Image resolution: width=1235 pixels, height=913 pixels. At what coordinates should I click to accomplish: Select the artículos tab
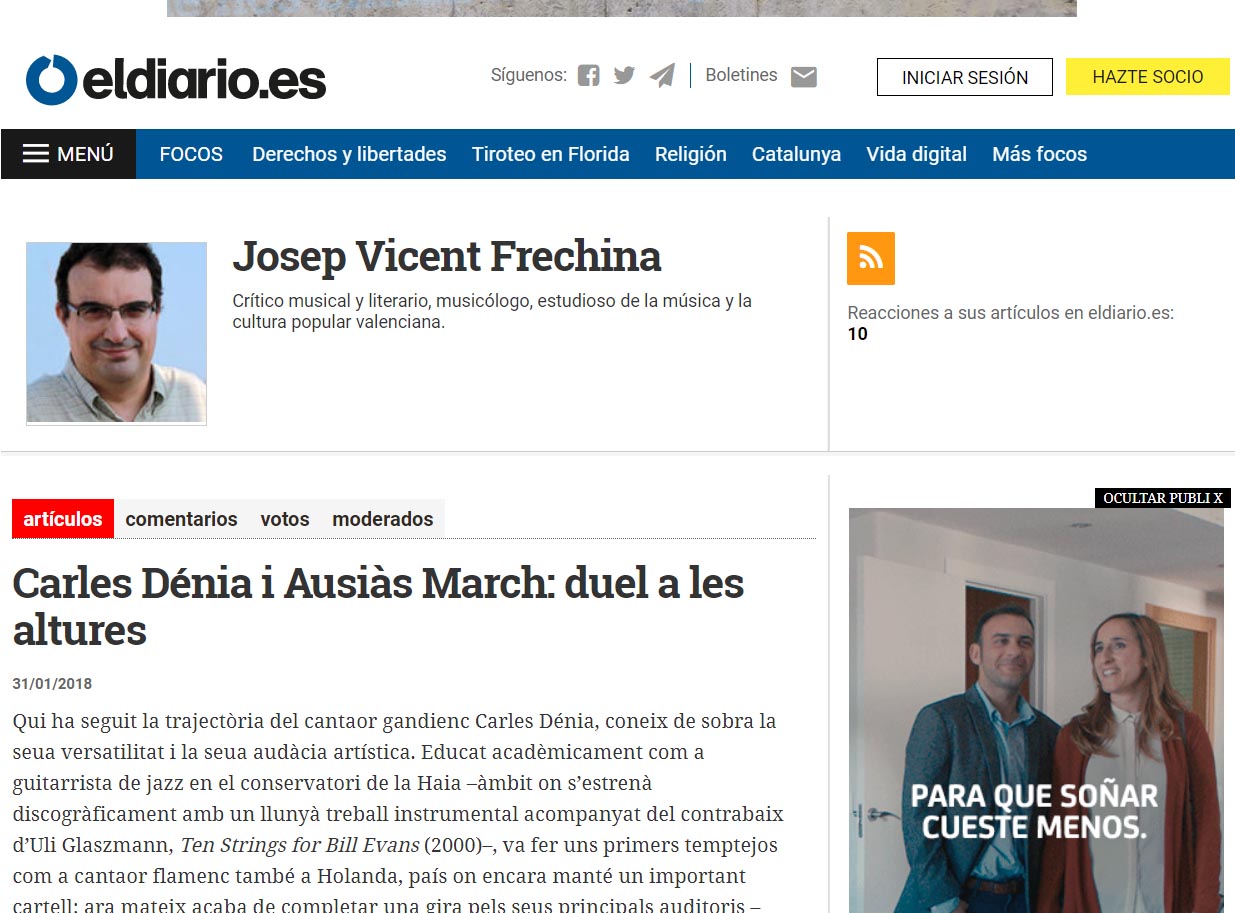(x=63, y=519)
